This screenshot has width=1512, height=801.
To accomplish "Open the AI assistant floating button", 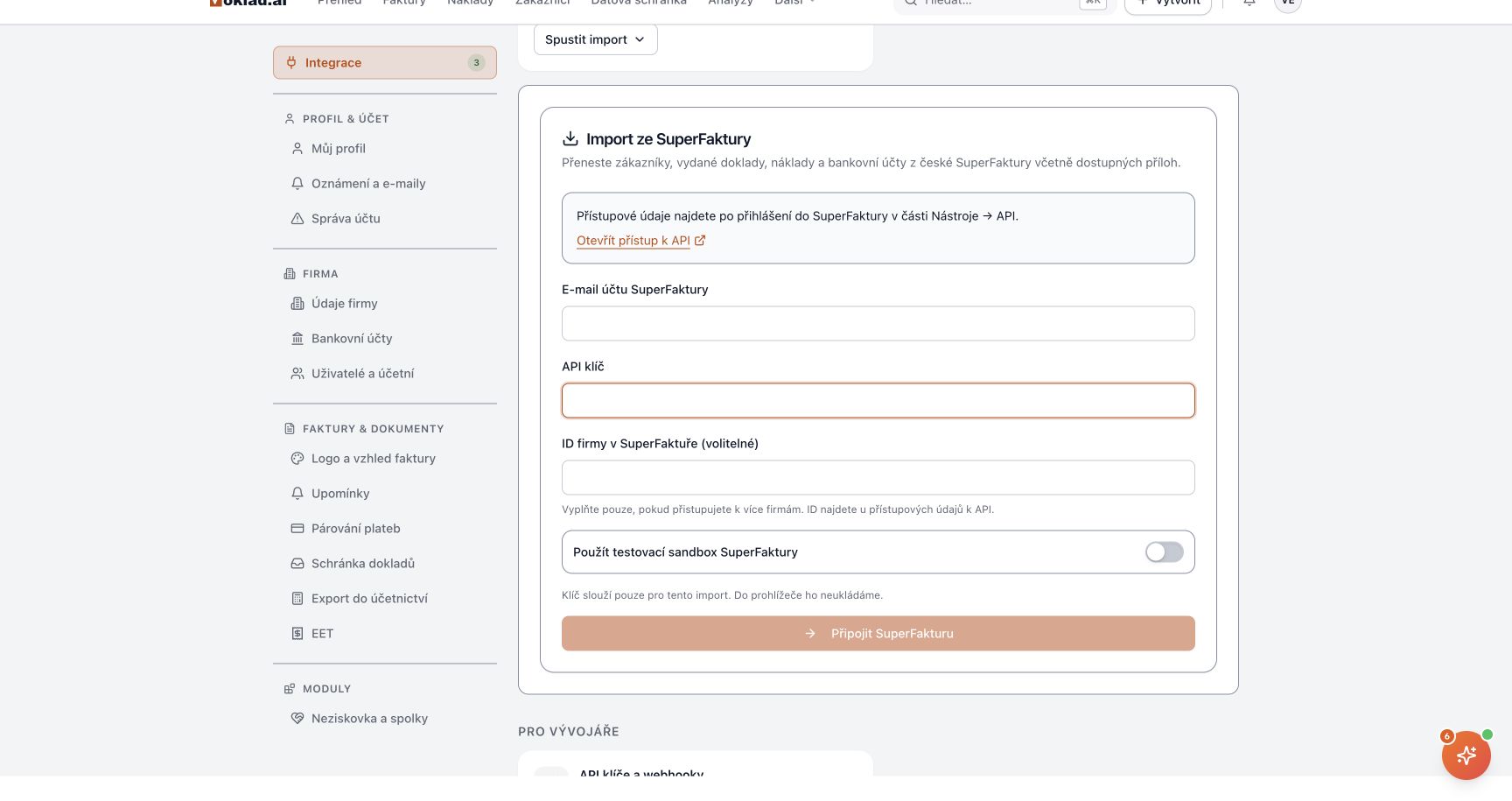I will [x=1466, y=755].
